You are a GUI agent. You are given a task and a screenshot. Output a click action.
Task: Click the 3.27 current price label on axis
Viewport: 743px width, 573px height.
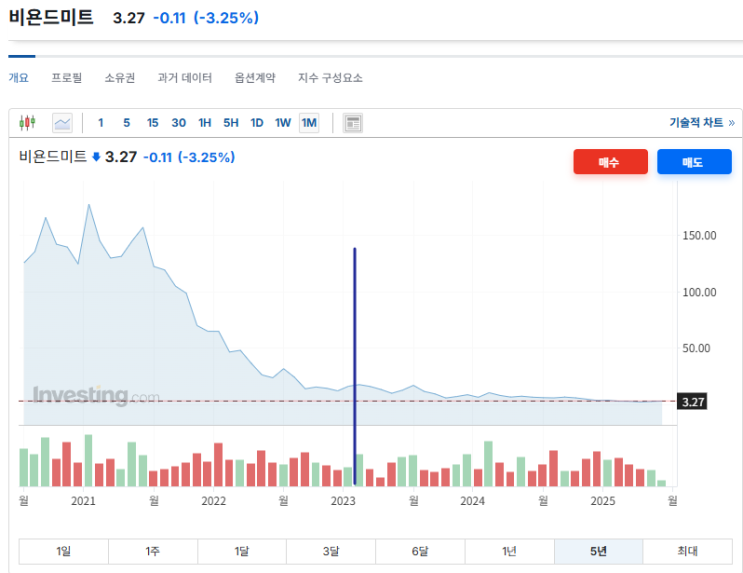[x=692, y=402]
